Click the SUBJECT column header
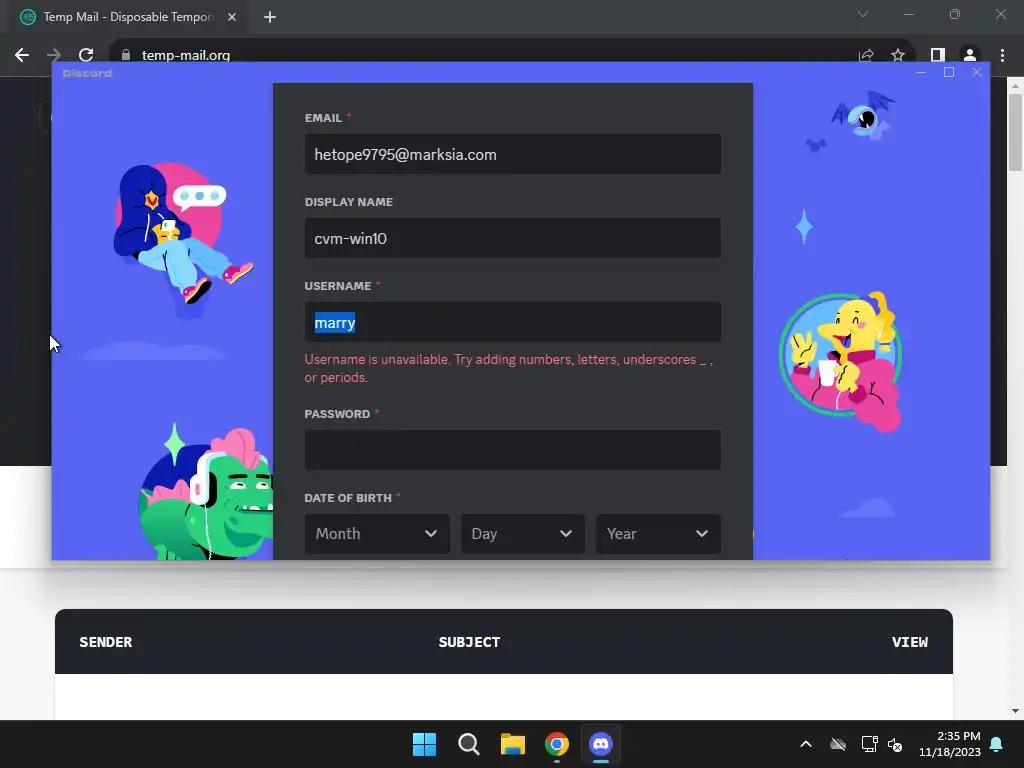Image resolution: width=1024 pixels, height=768 pixels. [x=470, y=642]
